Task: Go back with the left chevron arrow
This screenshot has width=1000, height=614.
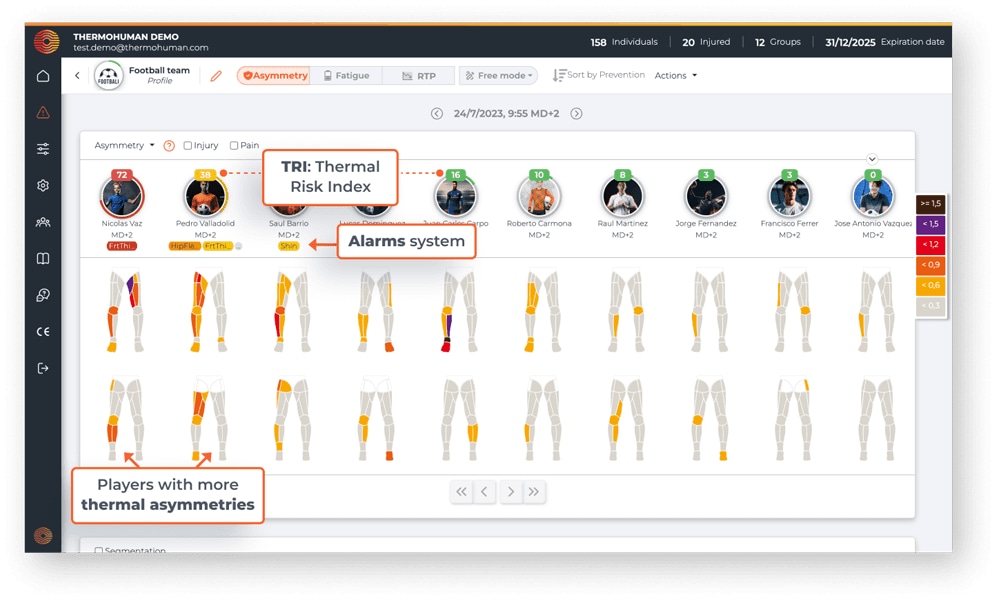Action: [77, 75]
